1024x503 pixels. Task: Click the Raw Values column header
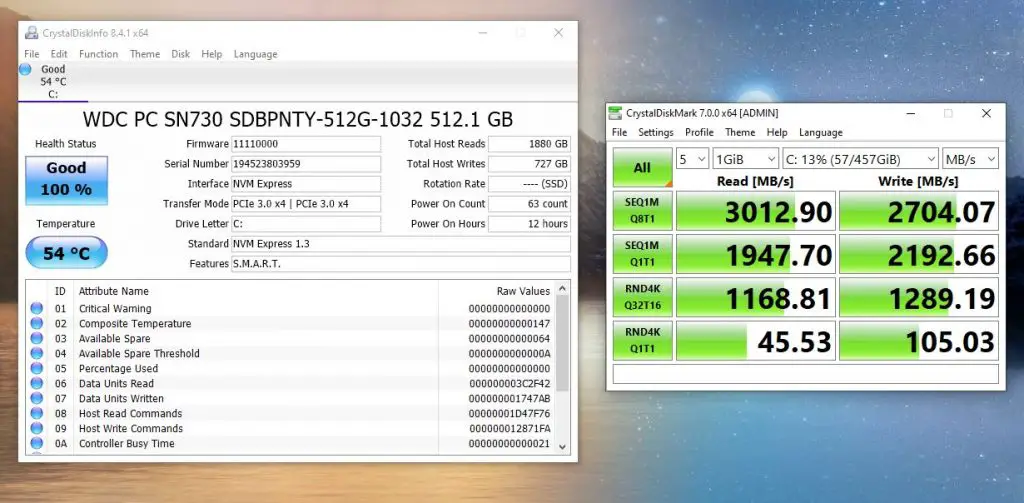pos(523,291)
